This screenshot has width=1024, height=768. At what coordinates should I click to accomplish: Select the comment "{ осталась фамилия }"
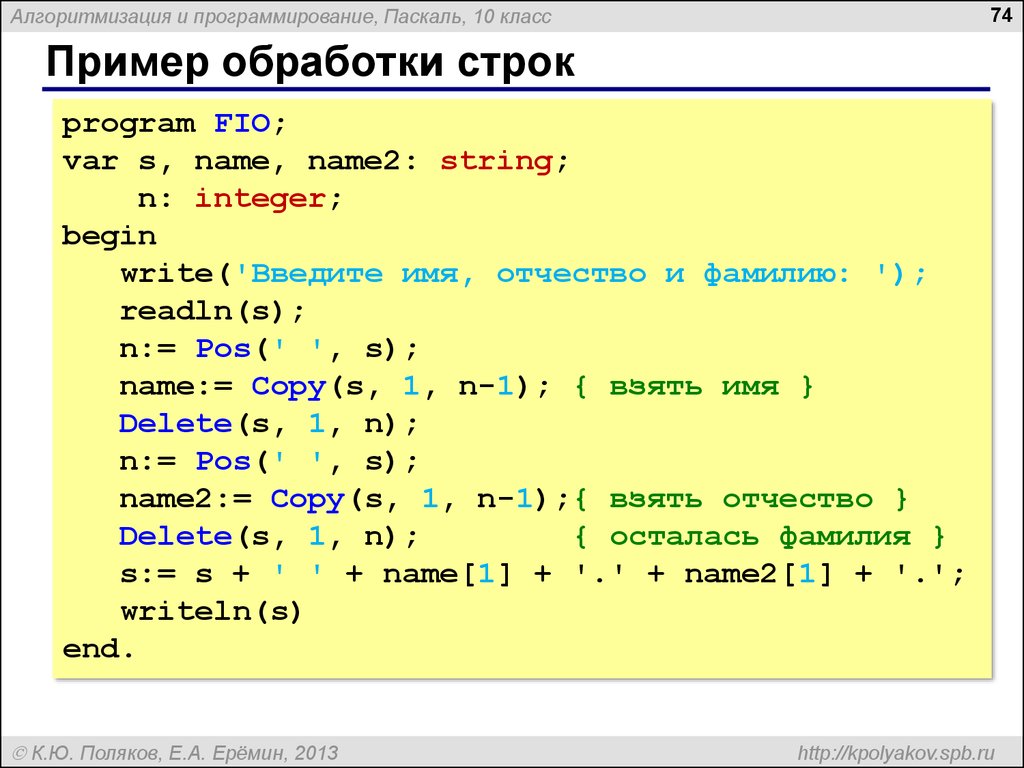coord(760,536)
